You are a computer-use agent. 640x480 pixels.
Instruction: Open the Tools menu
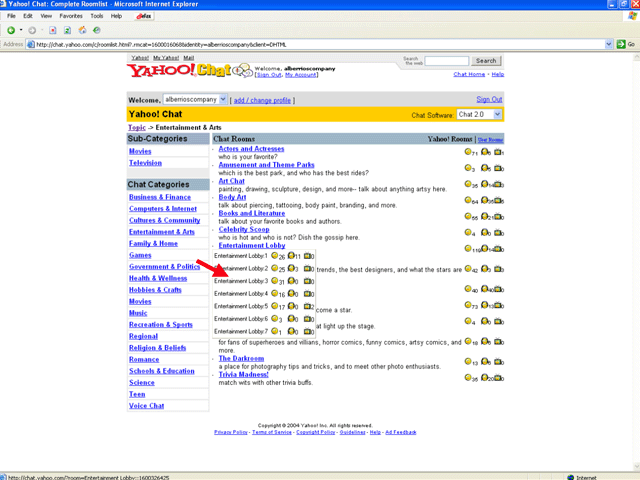click(97, 16)
